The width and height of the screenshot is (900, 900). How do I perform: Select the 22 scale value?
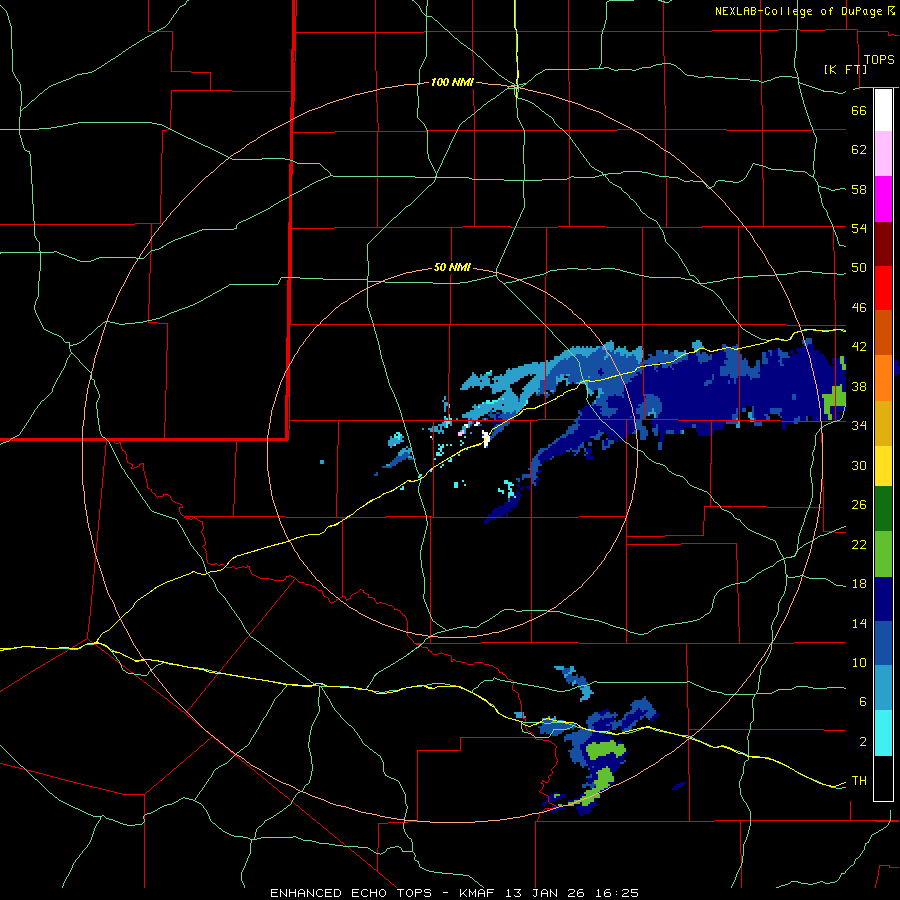pos(859,545)
